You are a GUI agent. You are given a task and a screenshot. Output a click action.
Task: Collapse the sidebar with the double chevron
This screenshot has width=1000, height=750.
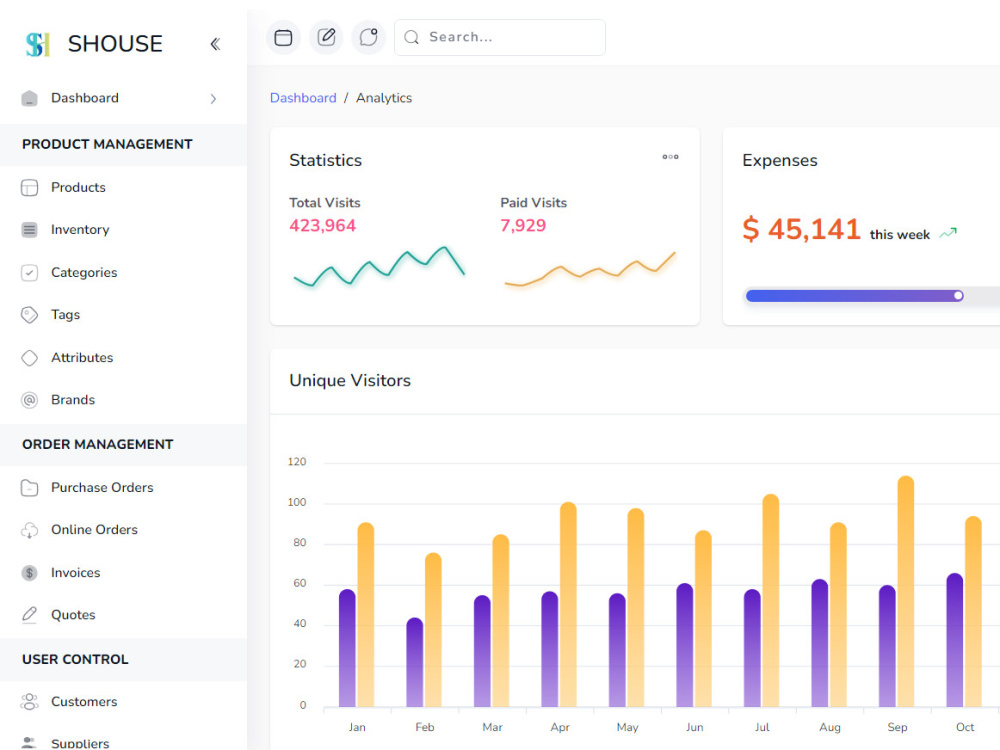coord(215,44)
